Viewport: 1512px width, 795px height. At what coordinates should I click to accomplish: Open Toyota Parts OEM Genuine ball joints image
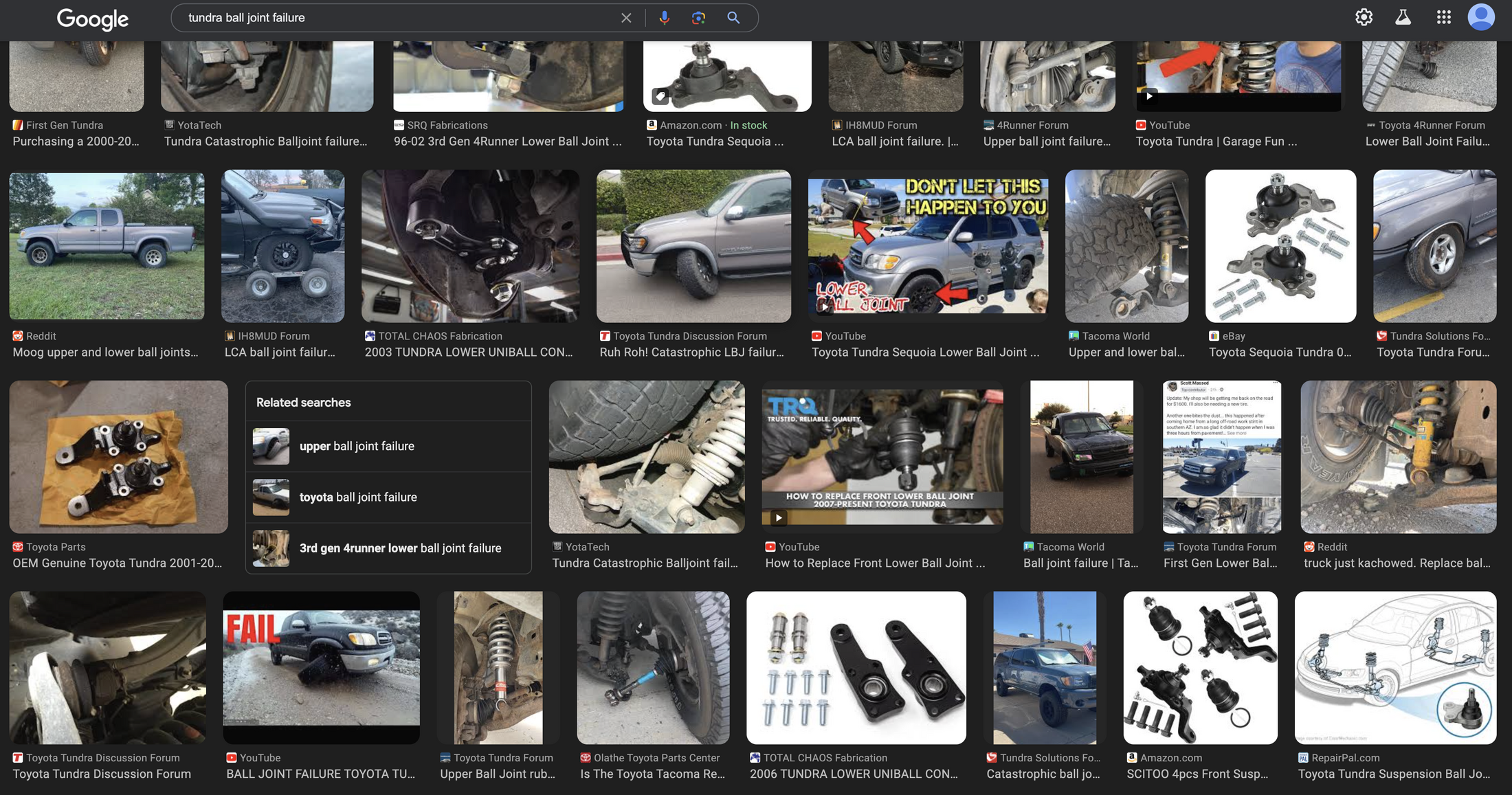[118, 457]
